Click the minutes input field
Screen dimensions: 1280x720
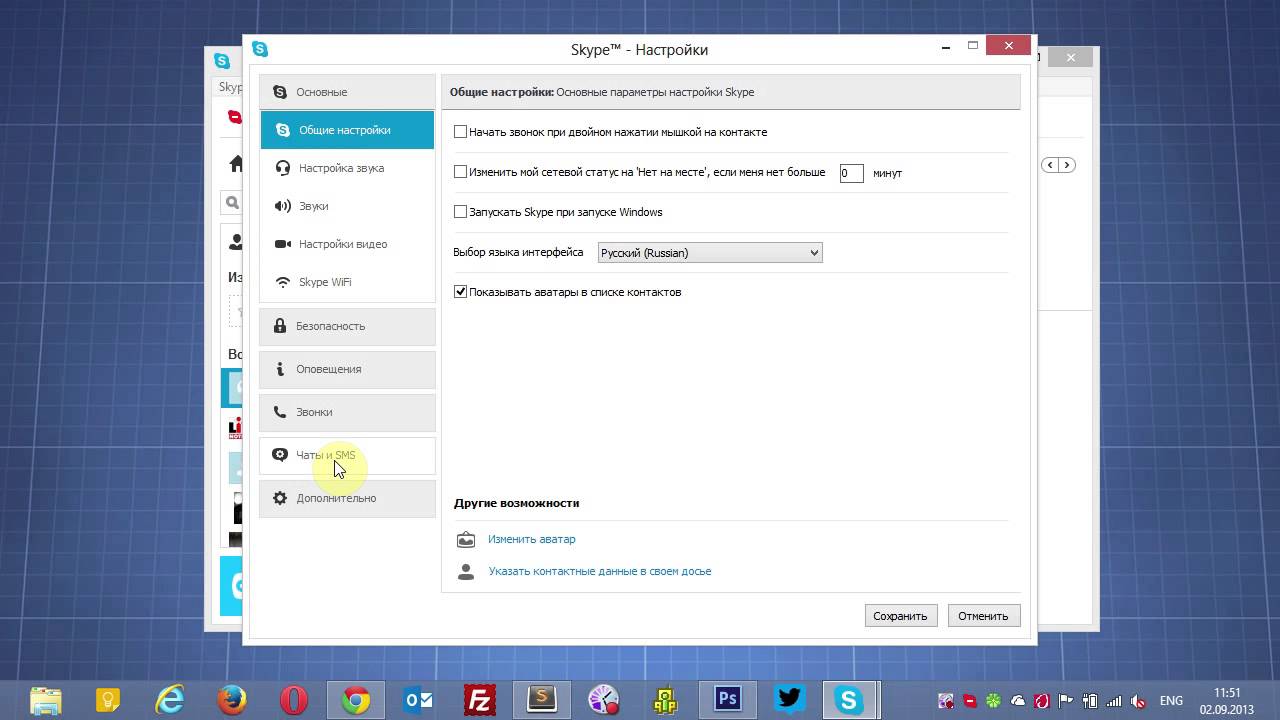(x=851, y=173)
